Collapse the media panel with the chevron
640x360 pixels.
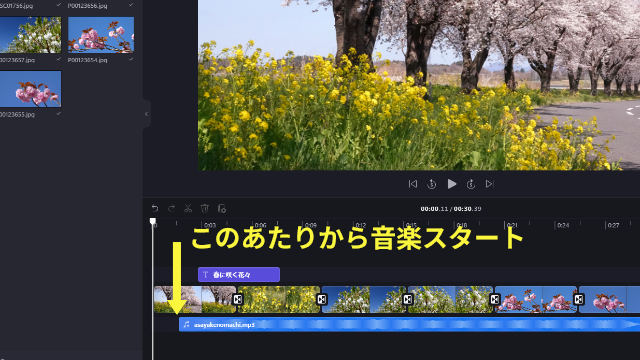(146, 114)
